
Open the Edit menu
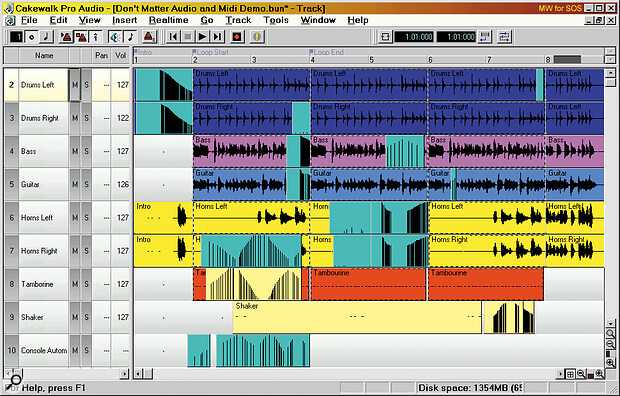(x=59, y=20)
